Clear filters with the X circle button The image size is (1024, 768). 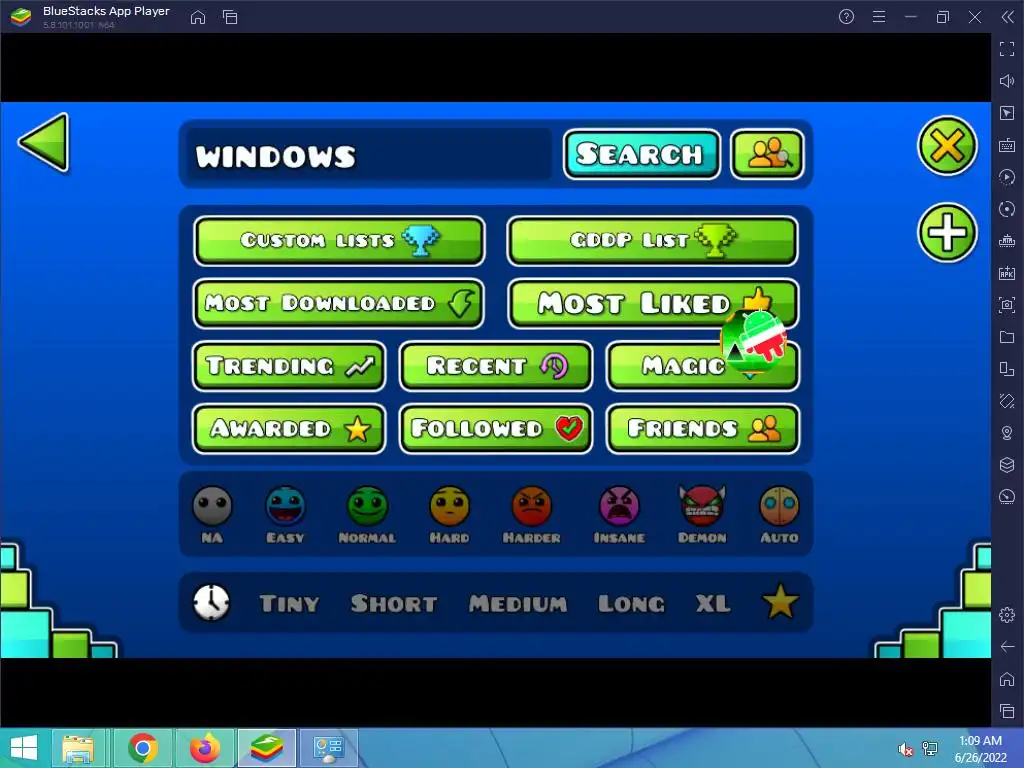click(x=947, y=146)
